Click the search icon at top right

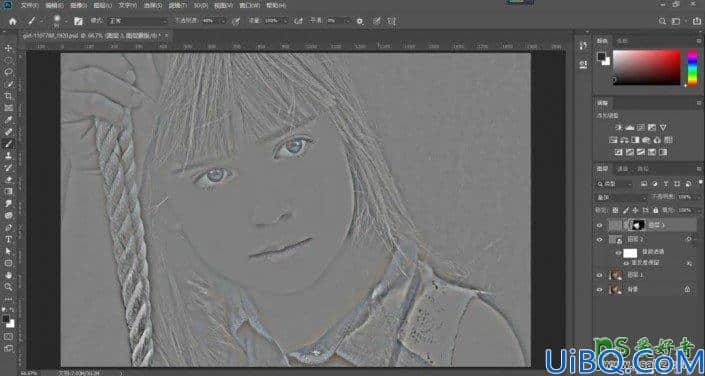662,21
